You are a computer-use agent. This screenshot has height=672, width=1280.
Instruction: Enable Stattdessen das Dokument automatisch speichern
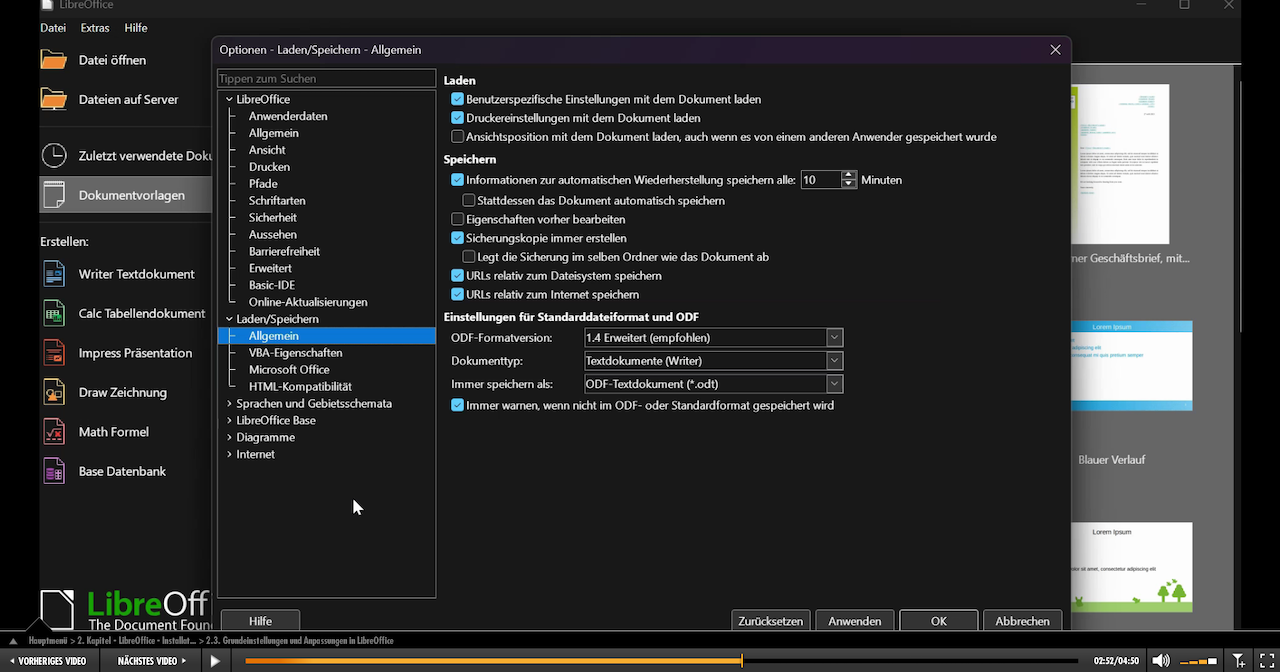[469, 200]
